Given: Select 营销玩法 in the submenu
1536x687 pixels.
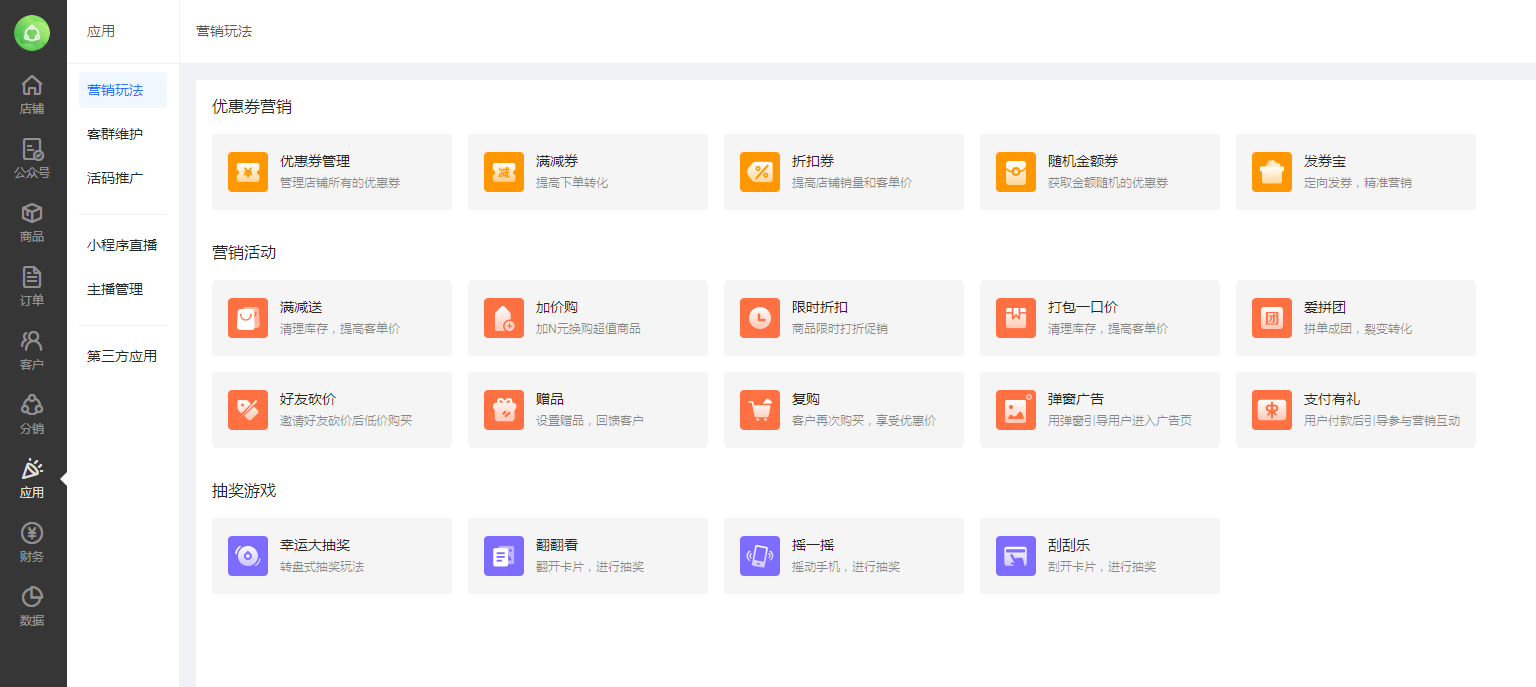Looking at the screenshot, I should pos(115,90).
